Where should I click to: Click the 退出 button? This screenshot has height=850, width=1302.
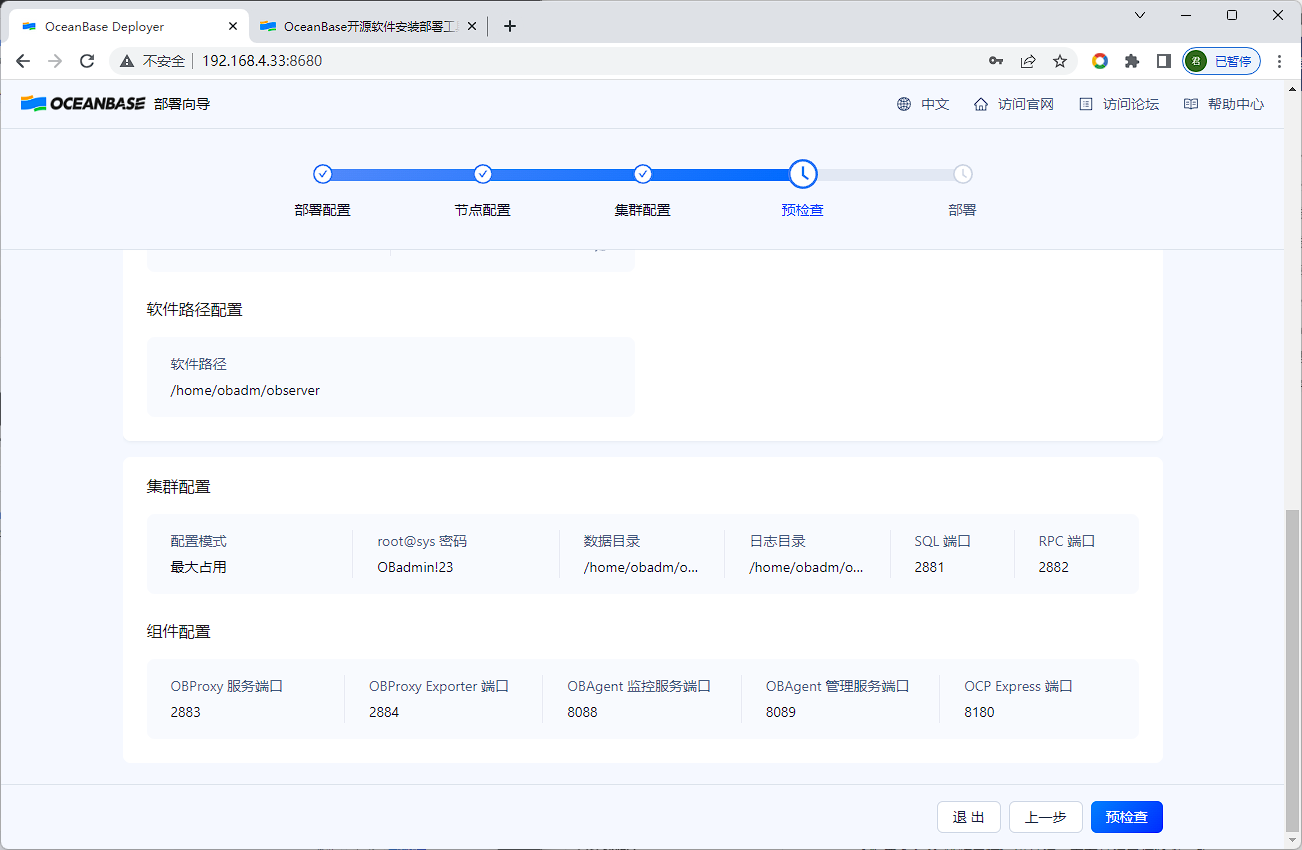pos(969,817)
